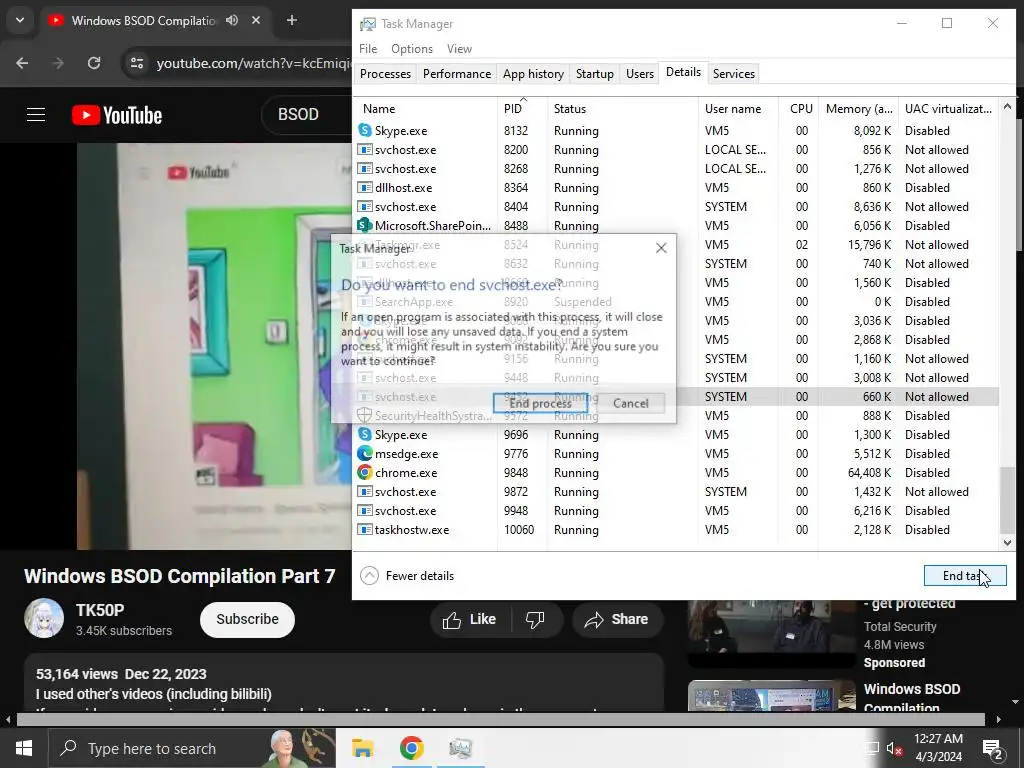1024x768 pixels.
Task: Switch to the Processes tab
Action: (385, 74)
